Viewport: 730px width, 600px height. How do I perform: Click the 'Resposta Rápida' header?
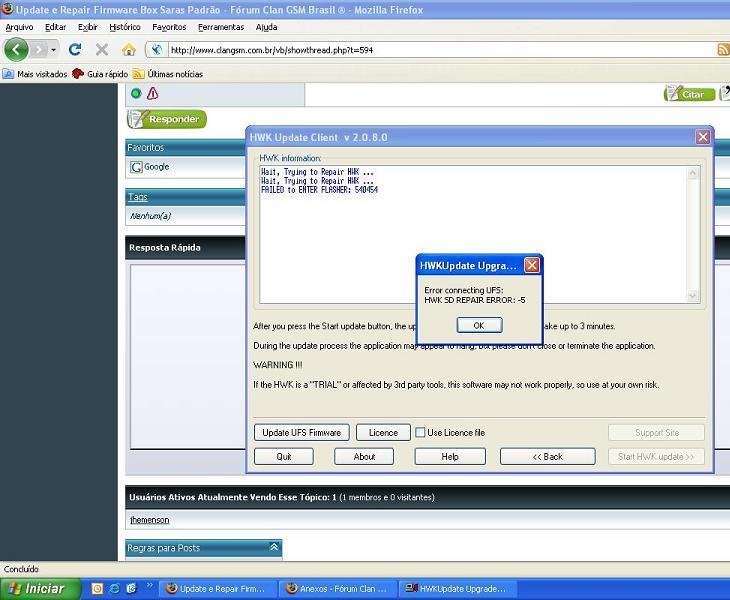pyautogui.click(x=165, y=248)
